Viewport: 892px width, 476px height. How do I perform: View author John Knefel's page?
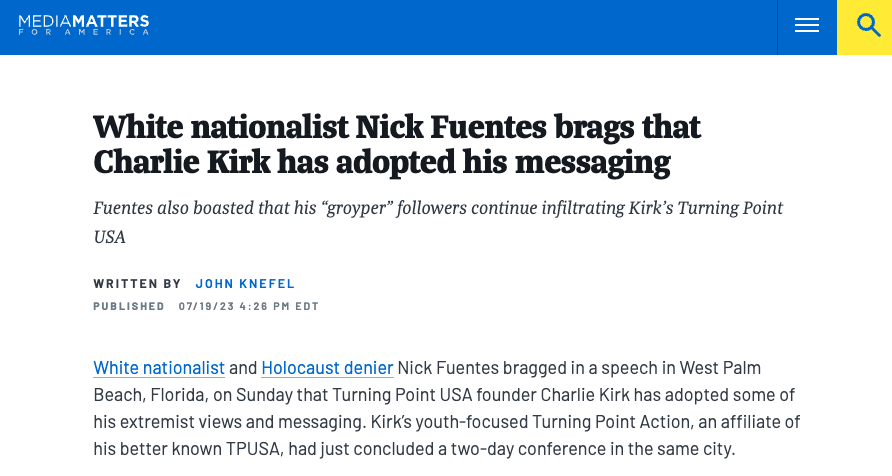[x=245, y=284]
